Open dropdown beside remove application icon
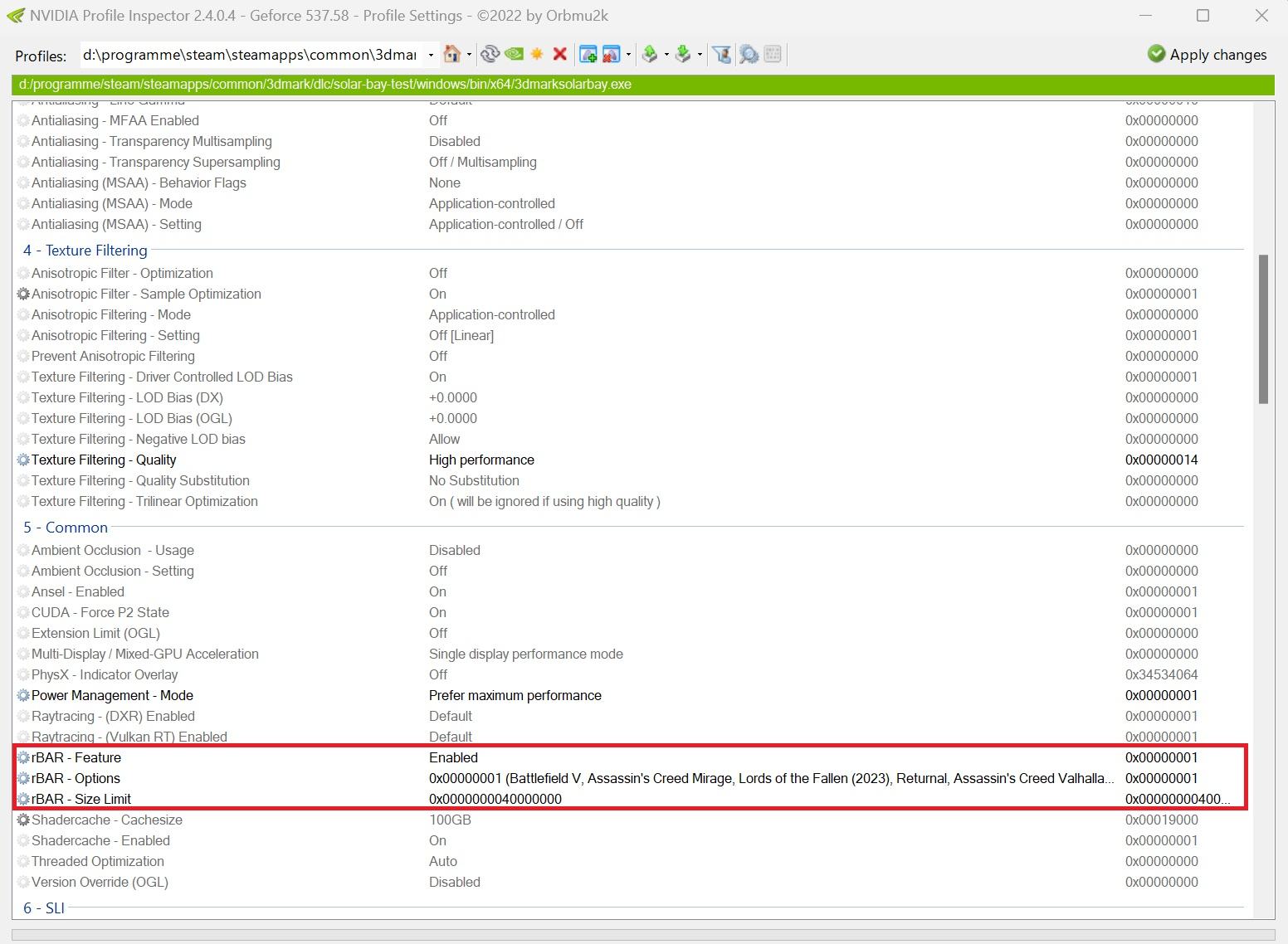Screen dimensions: 1288x944 tap(628, 55)
